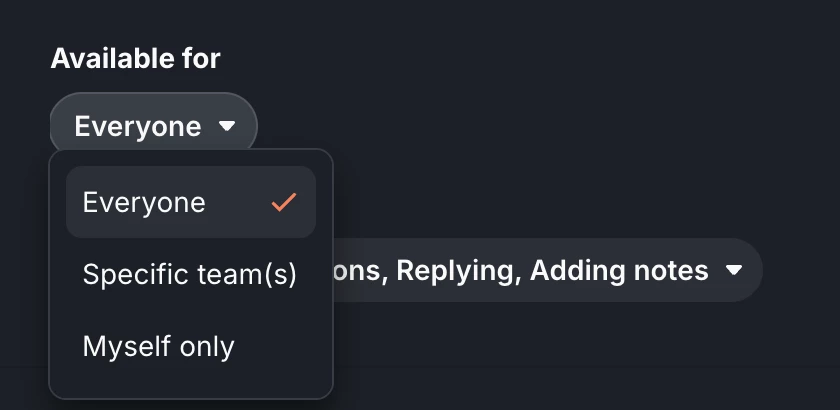The height and width of the screenshot is (410, 840).
Task: Set availability to Specific team(s)
Action: (190, 275)
